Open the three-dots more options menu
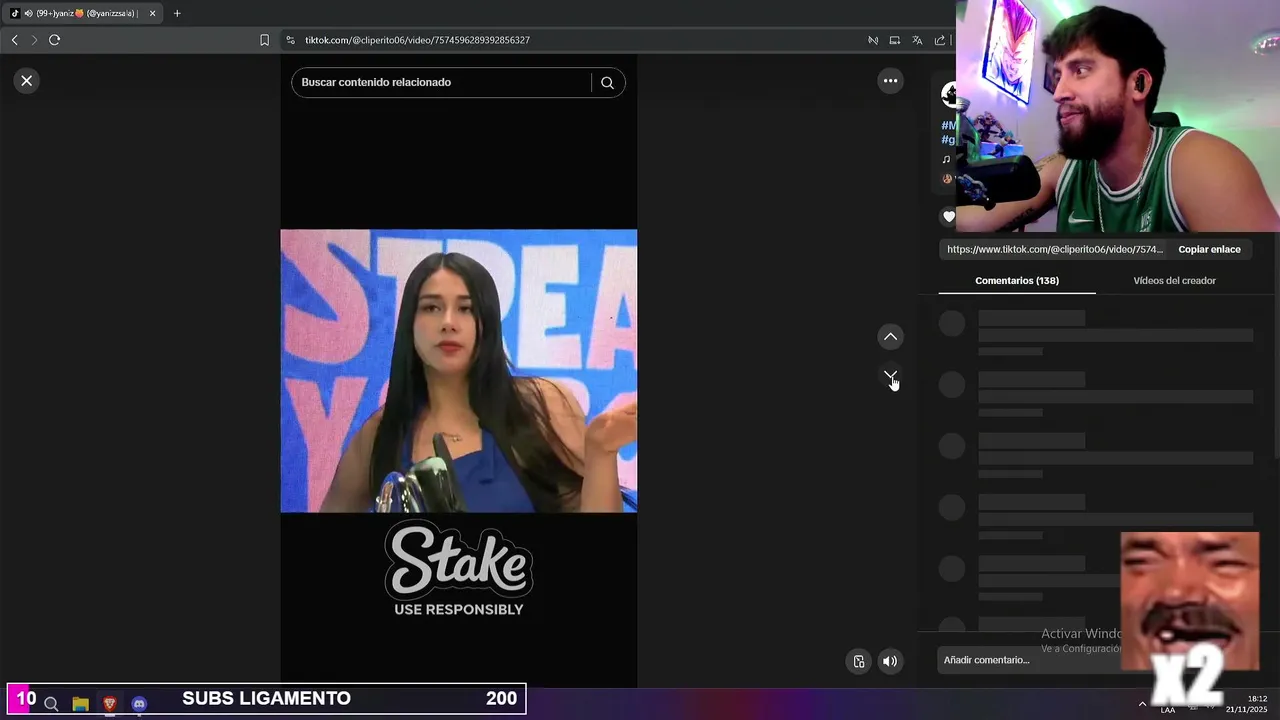The width and height of the screenshot is (1280, 720). [890, 81]
